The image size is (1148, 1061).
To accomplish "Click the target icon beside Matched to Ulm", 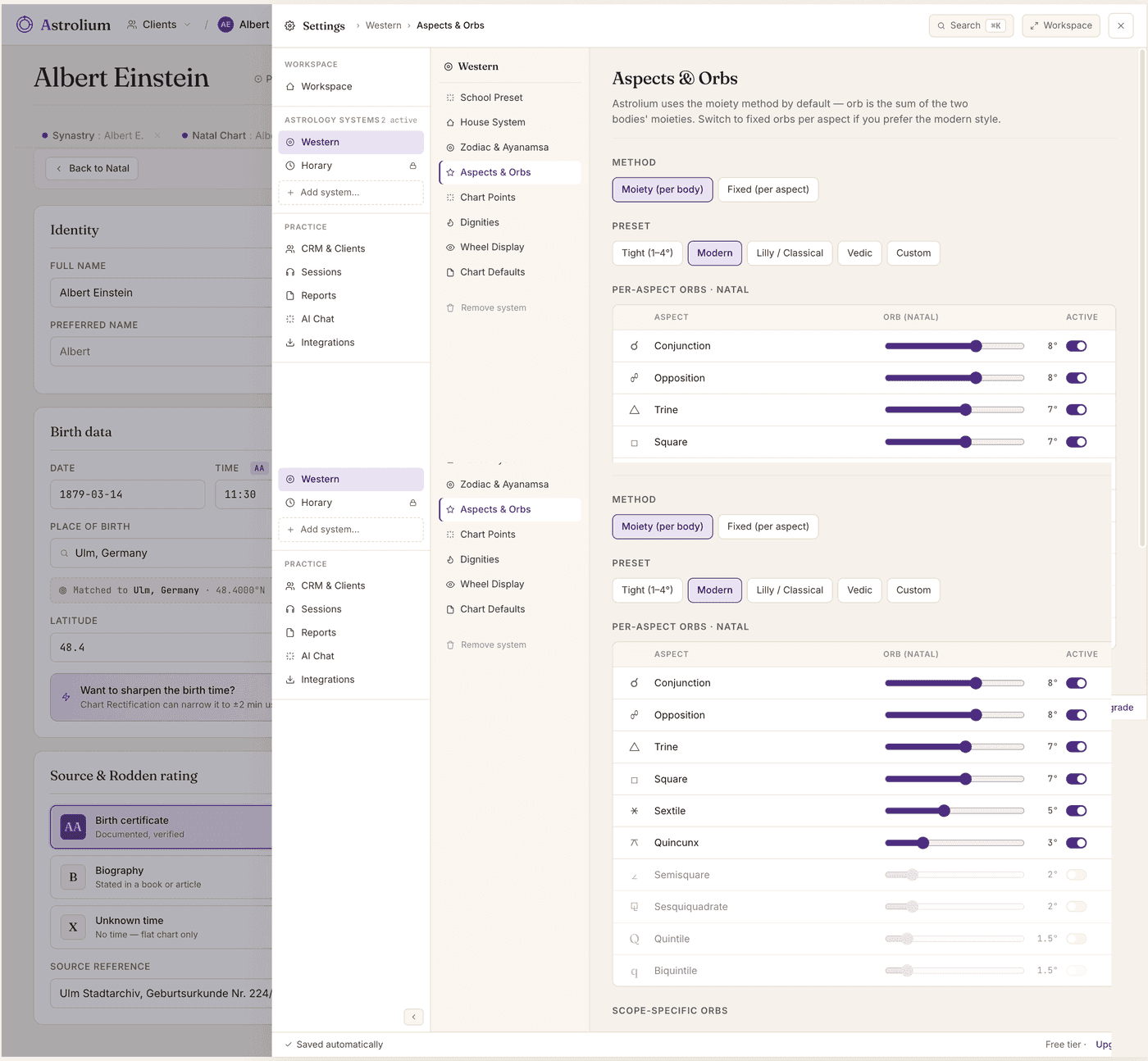I will 62,590.
